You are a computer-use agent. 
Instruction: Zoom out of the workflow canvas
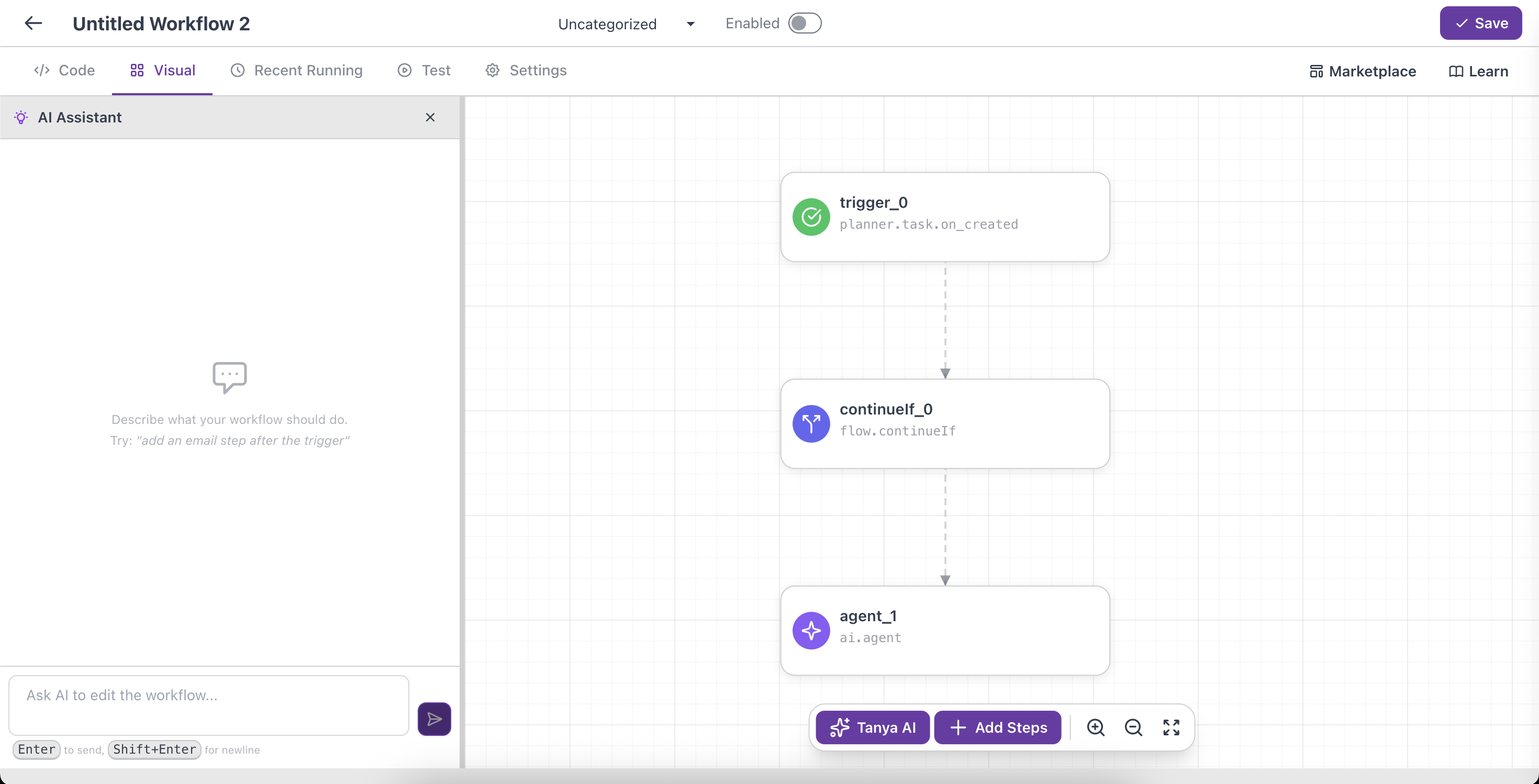coord(1133,727)
